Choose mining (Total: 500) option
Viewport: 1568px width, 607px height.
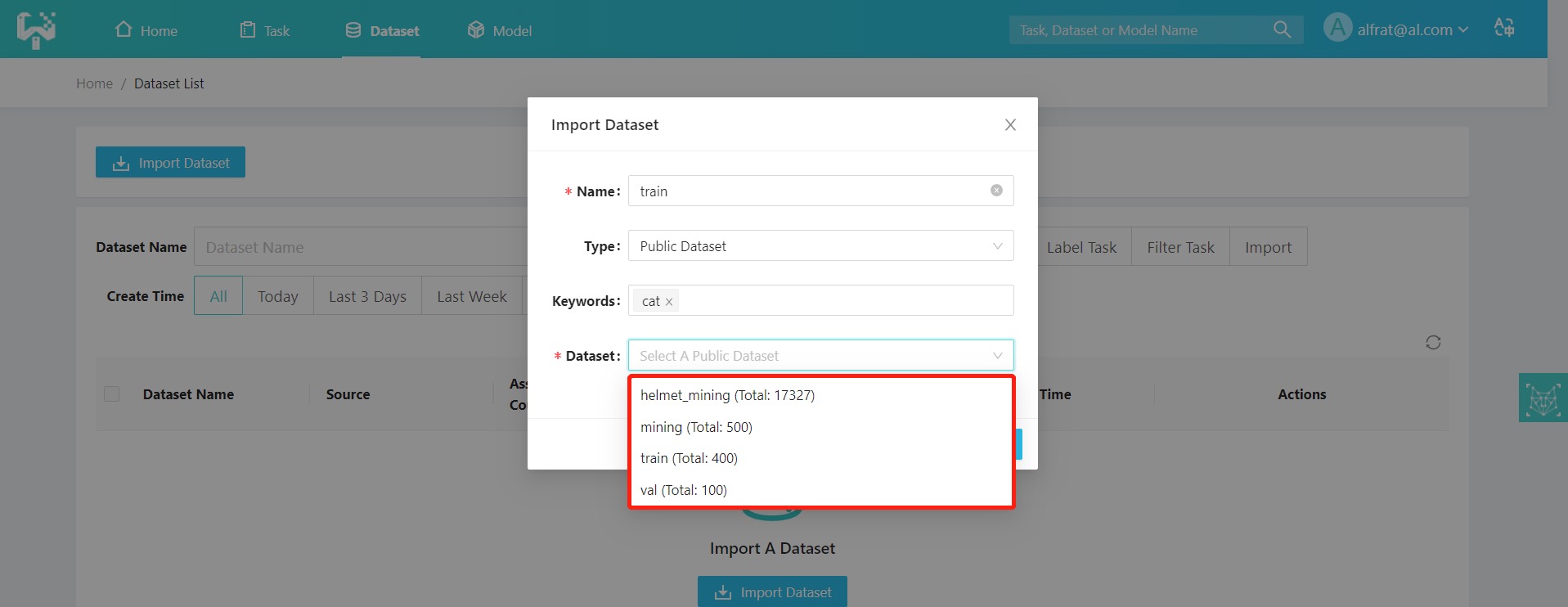coord(821,427)
